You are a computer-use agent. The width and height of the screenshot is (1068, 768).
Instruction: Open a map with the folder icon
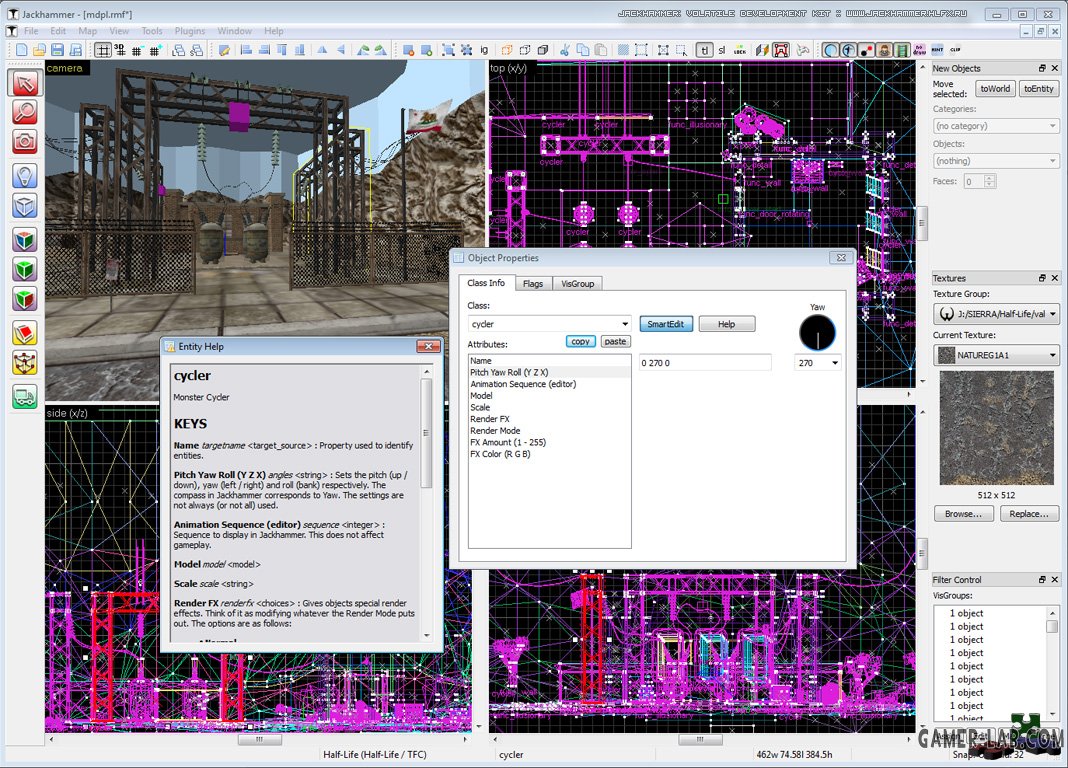click(x=40, y=50)
